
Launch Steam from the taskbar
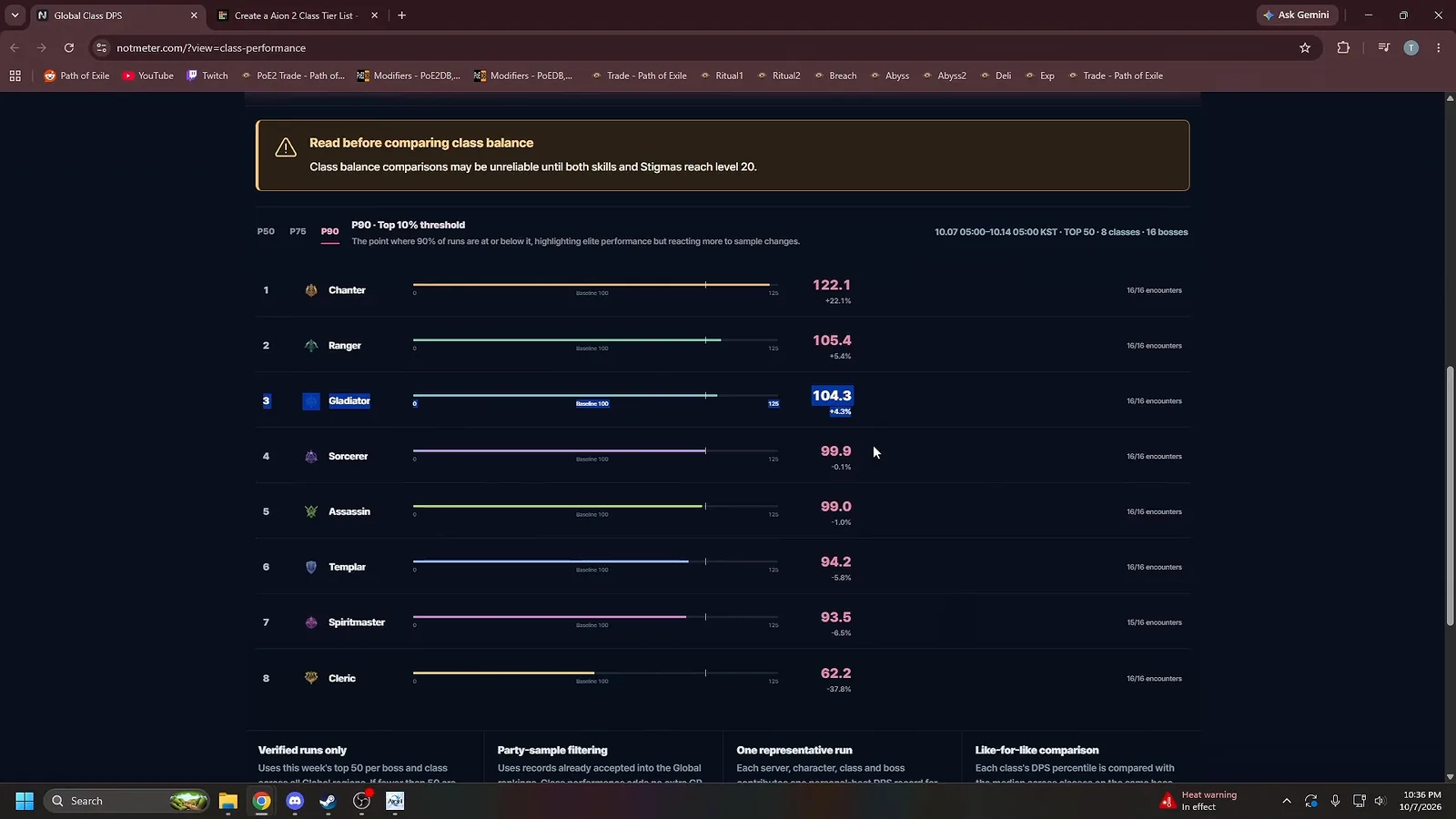click(x=328, y=801)
